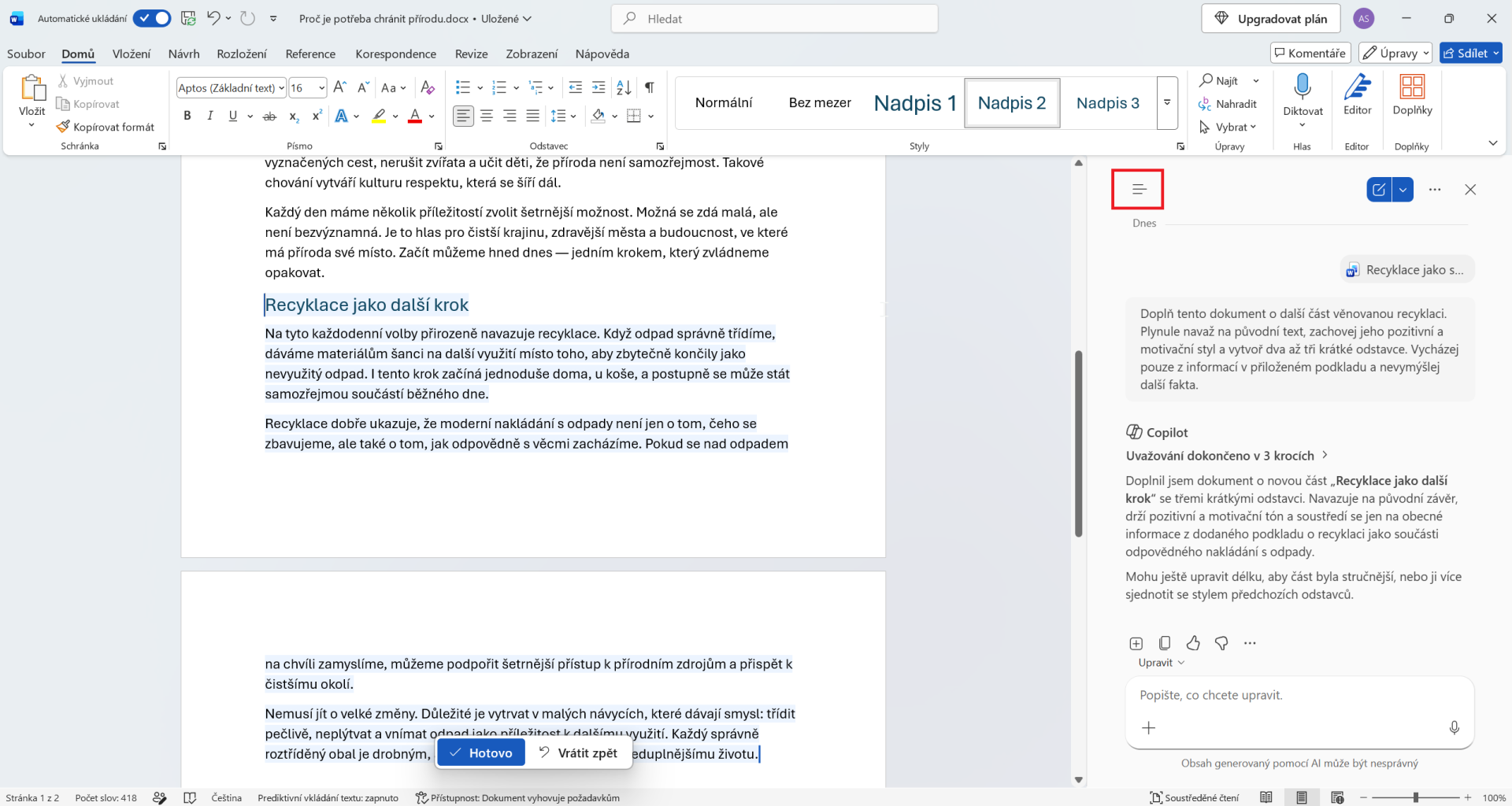Open Komentáře comments pane
1512x806 pixels.
click(1310, 53)
